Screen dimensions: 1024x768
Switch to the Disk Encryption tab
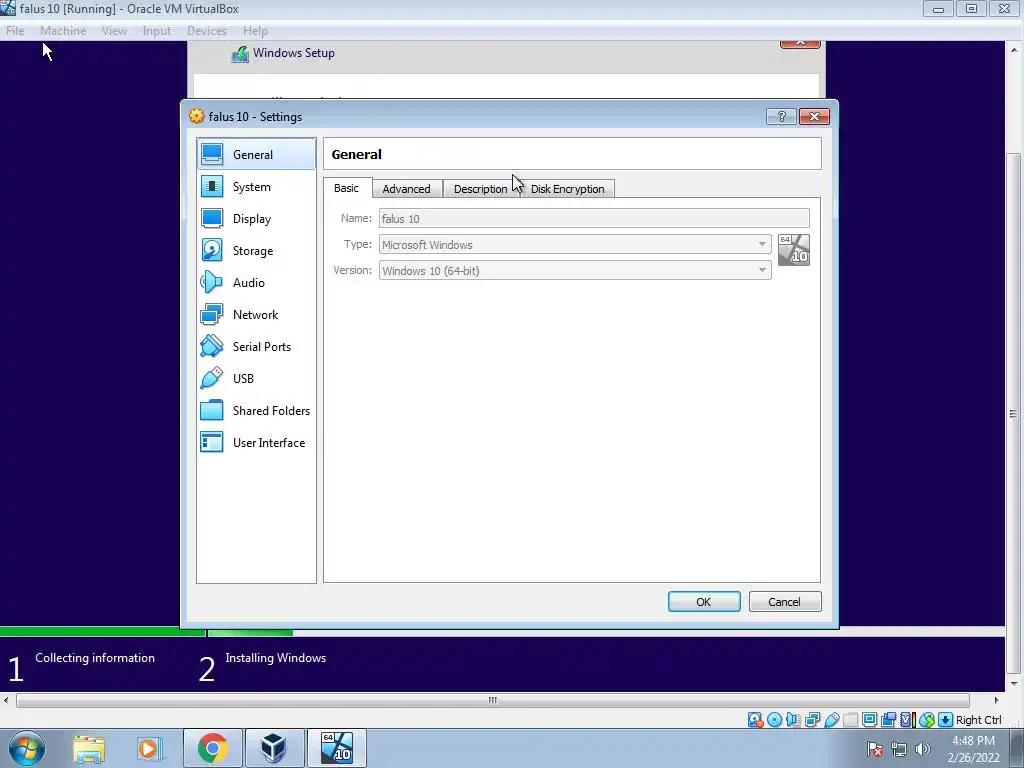pos(568,189)
